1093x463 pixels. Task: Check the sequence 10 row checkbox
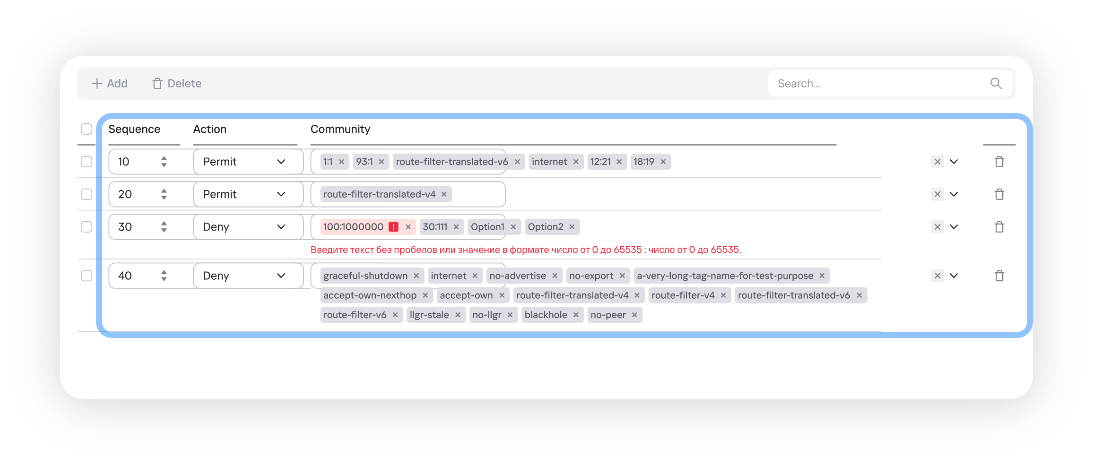tap(86, 162)
